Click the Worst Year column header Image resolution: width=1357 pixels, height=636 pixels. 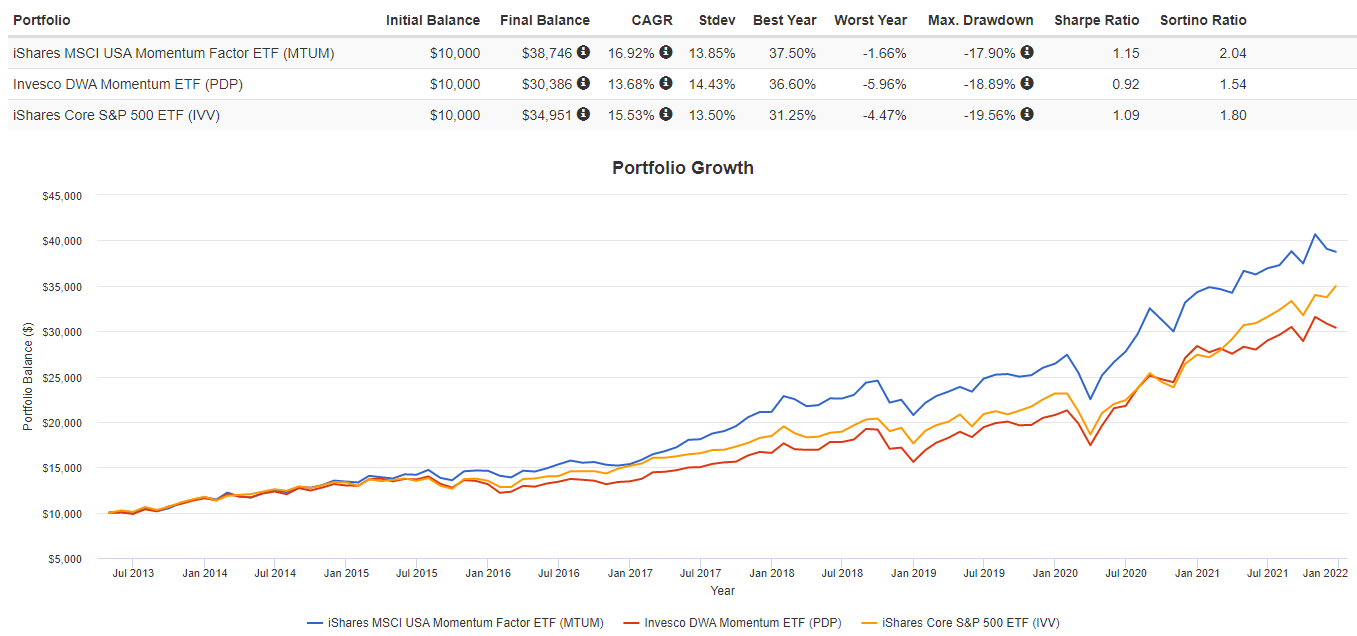(x=870, y=20)
